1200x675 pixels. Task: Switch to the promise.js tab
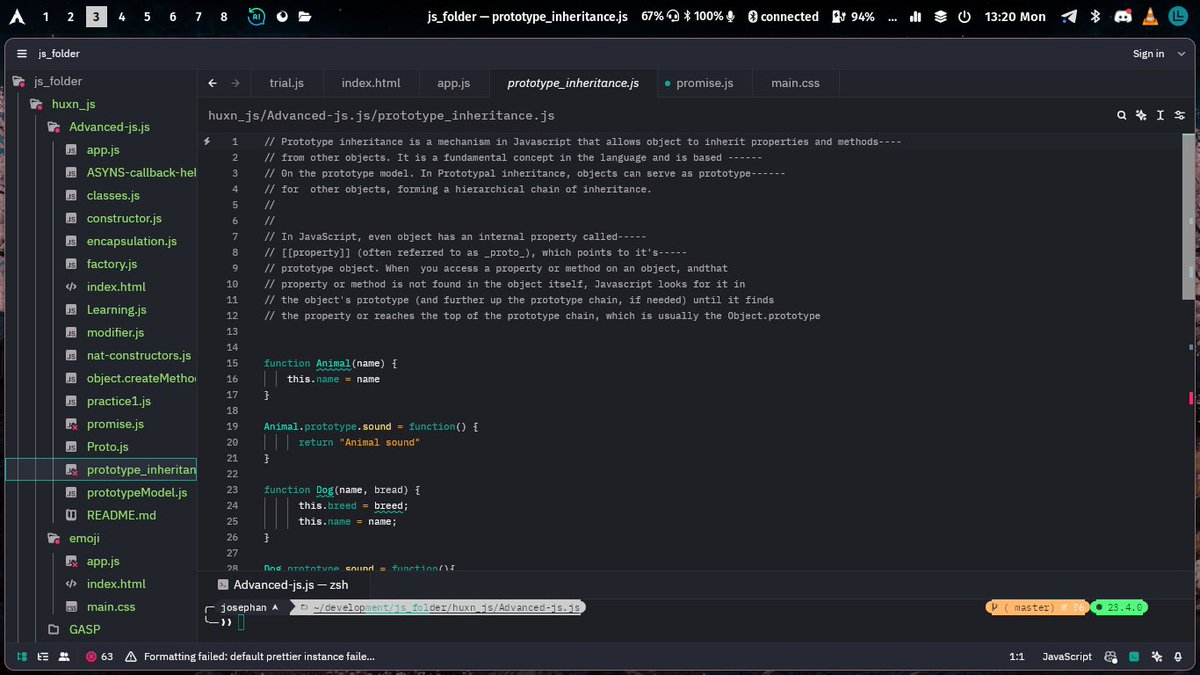(704, 83)
